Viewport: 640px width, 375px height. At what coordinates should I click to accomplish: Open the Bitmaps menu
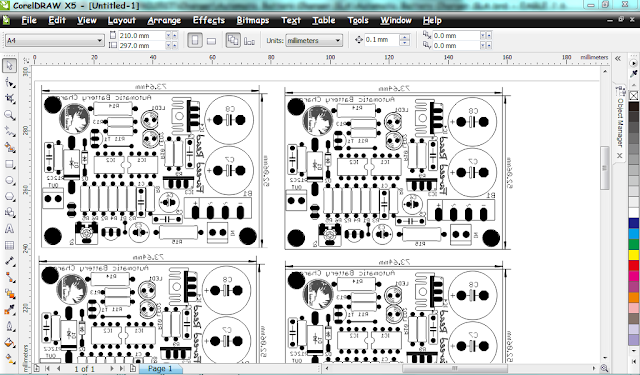253,20
